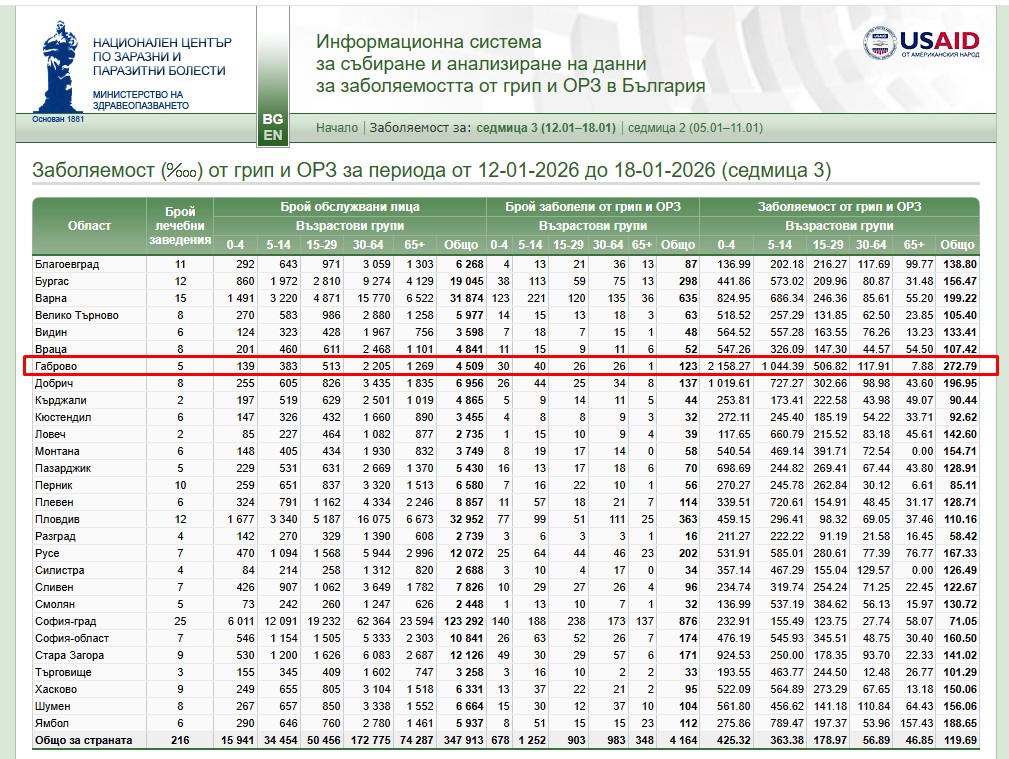Open седмица 2 (05.01–11.01) link
Screen dimensions: 1009x759
coord(695,128)
